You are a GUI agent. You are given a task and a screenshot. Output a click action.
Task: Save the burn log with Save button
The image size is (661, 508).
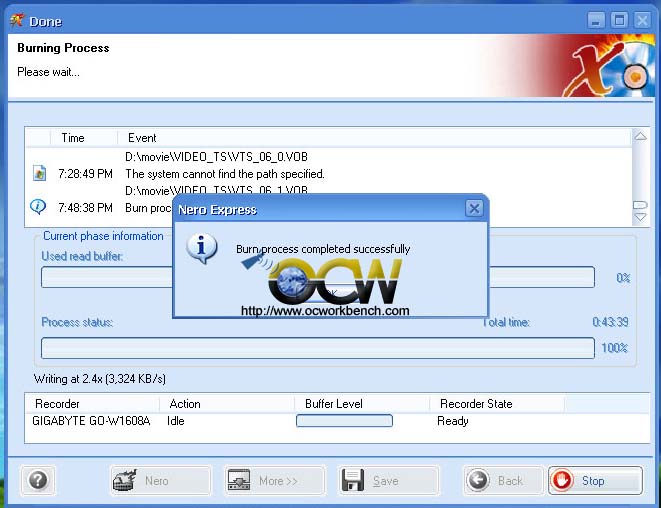click(x=388, y=480)
